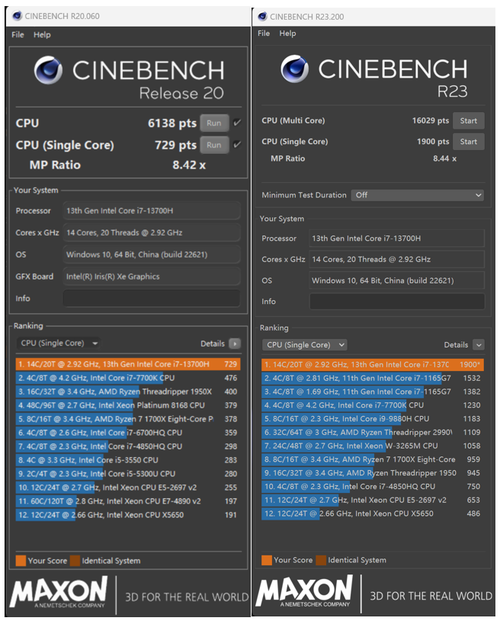Select R23 row Xeon CPU X5650 score 486
Viewport: 500px width, 621px height.
373,514
